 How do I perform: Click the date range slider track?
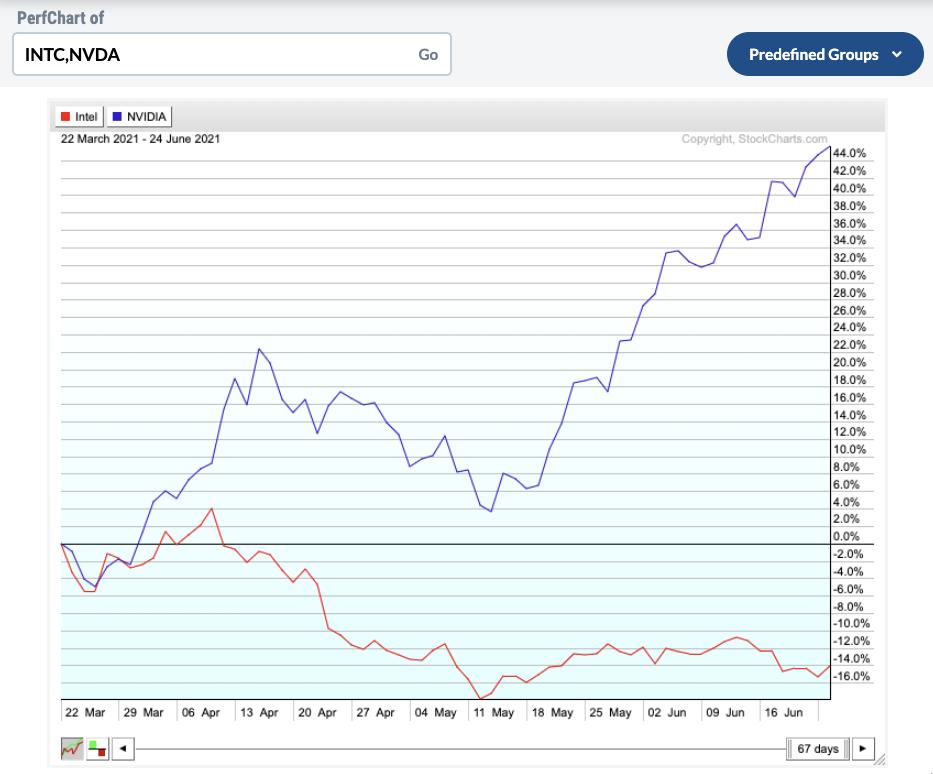pos(460,748)
